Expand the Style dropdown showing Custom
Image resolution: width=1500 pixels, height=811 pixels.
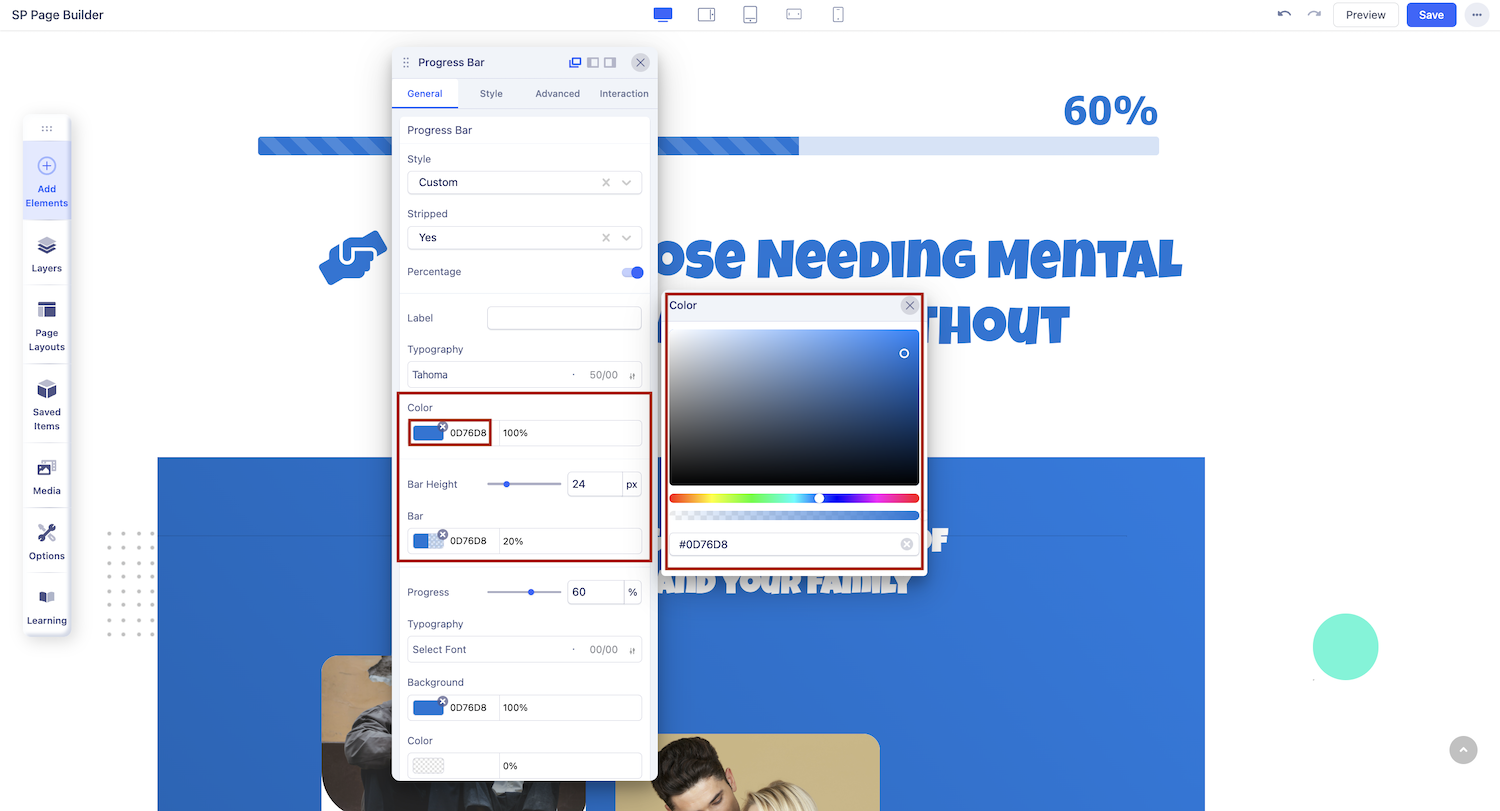[524, 183]
